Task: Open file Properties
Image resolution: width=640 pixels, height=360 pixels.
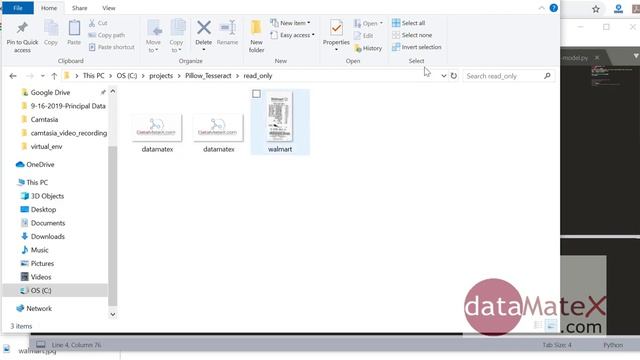Action: click(336, 36)
